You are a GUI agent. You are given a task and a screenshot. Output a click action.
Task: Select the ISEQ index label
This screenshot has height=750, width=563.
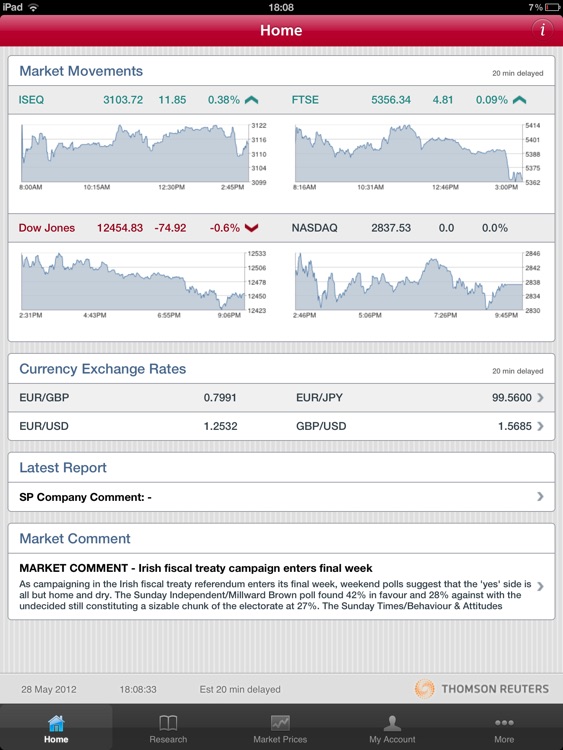click(x=31, y=100)
